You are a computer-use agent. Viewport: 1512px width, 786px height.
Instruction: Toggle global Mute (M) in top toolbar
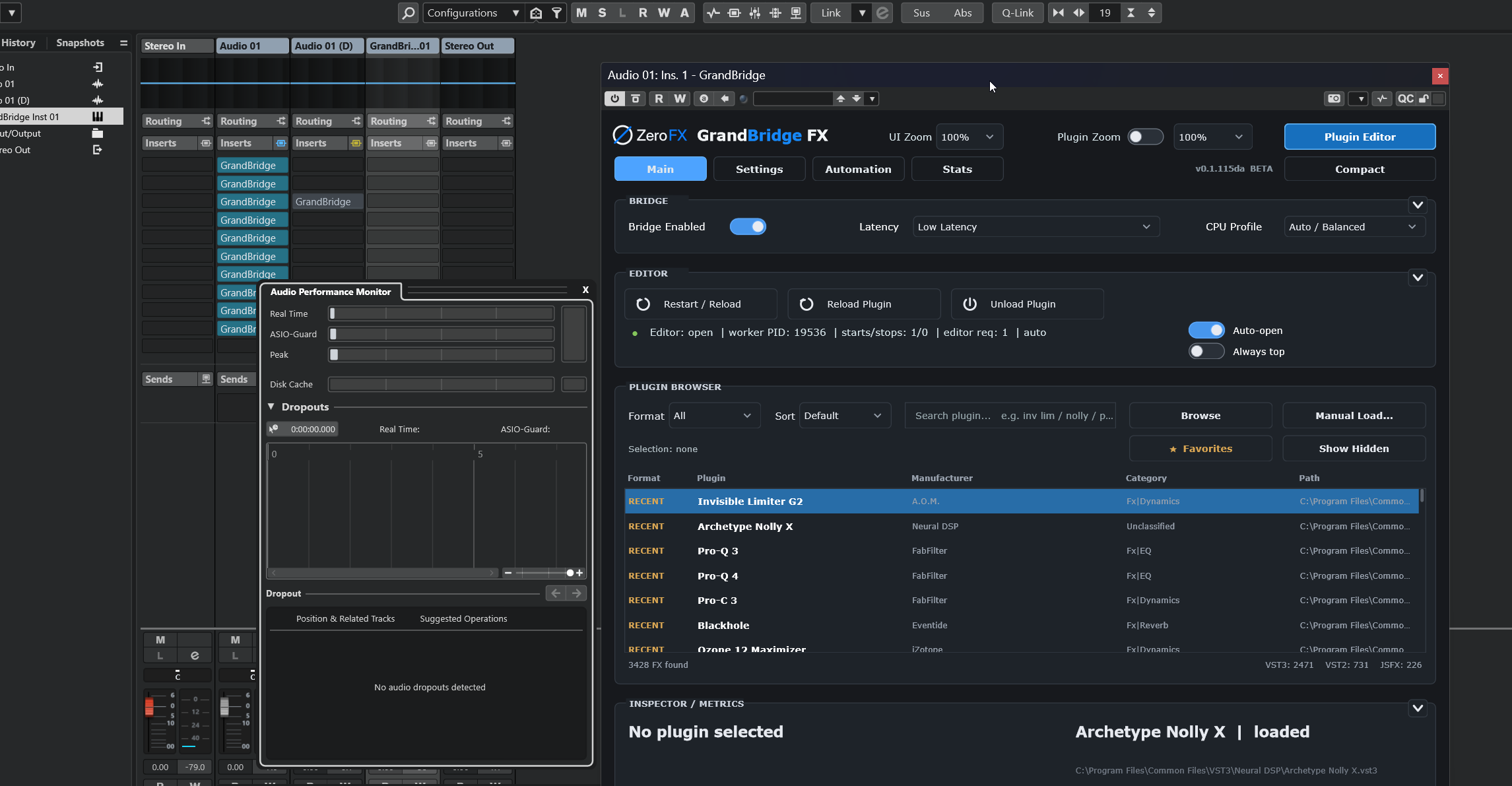(581, 13)
